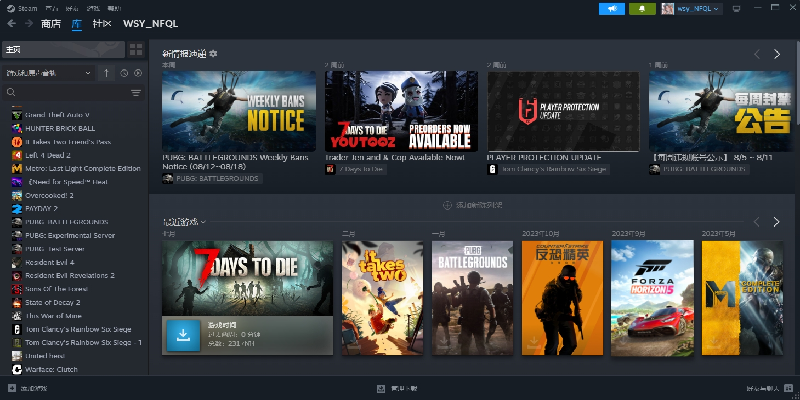This screenshot has width=800, height=400.
Task: Switch to Big Picture mode monitor icon
Action: 736,9
